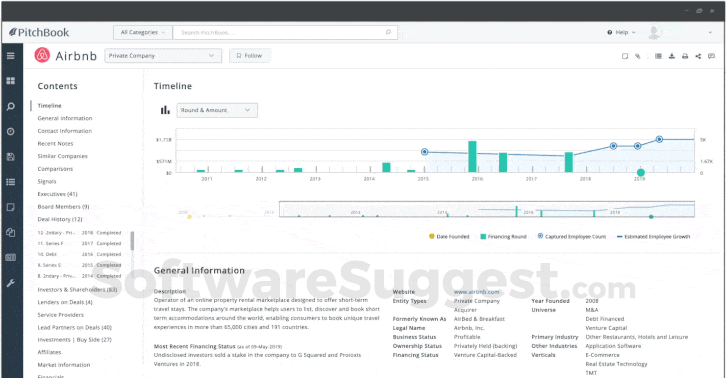Screen dimensions: 726x378
Task: Select Timeline in Contents
Action: (50, 106)
